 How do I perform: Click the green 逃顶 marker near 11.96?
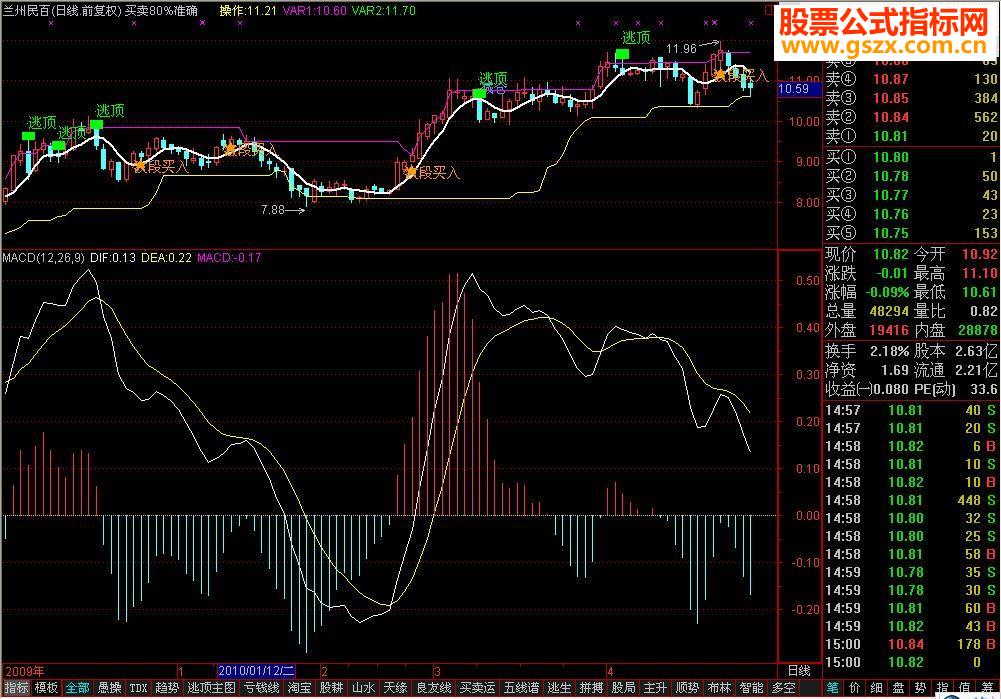pos(622,55)
